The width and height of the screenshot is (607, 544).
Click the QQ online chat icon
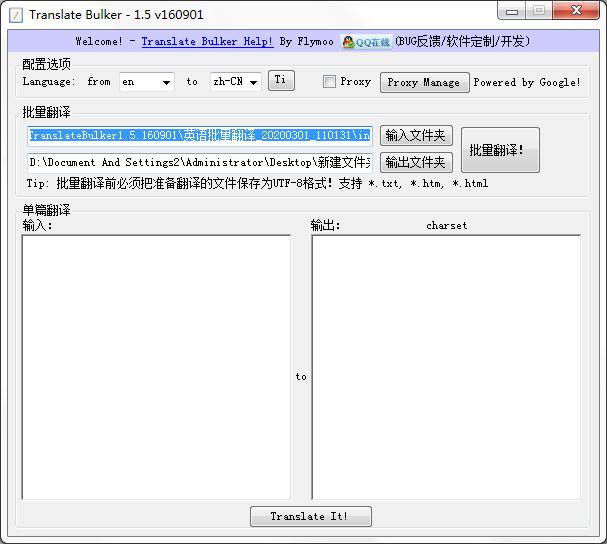tap(366, 42)
